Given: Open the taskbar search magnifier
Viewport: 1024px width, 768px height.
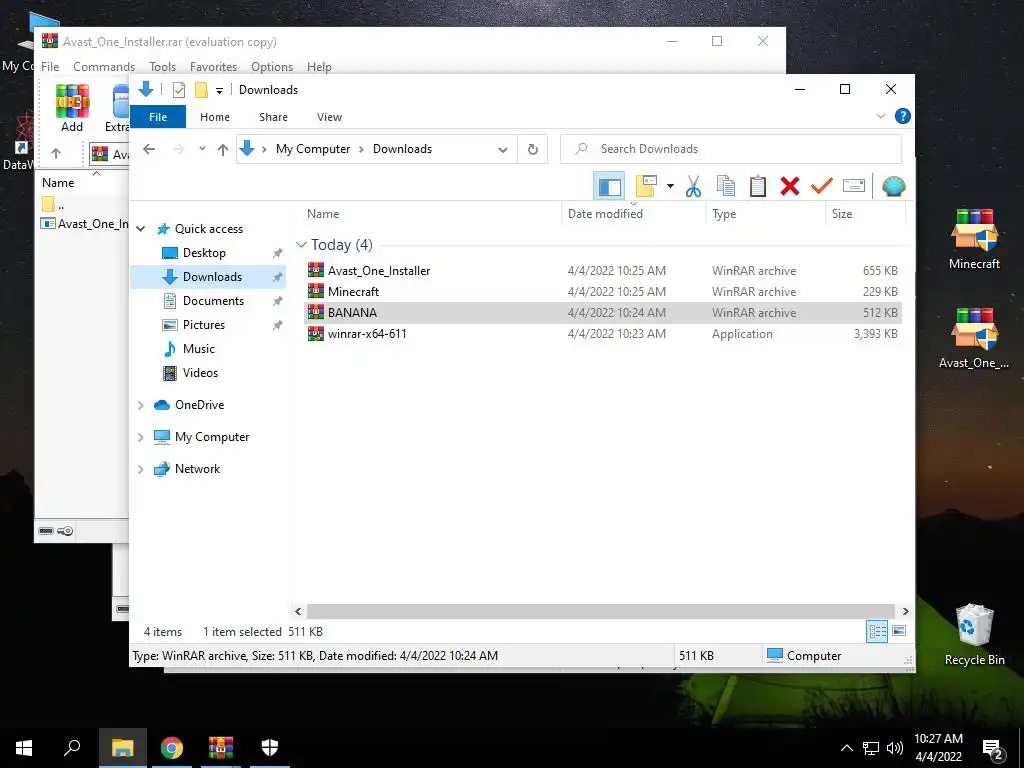Looking at the screenshot, I should tap(72, 748).
